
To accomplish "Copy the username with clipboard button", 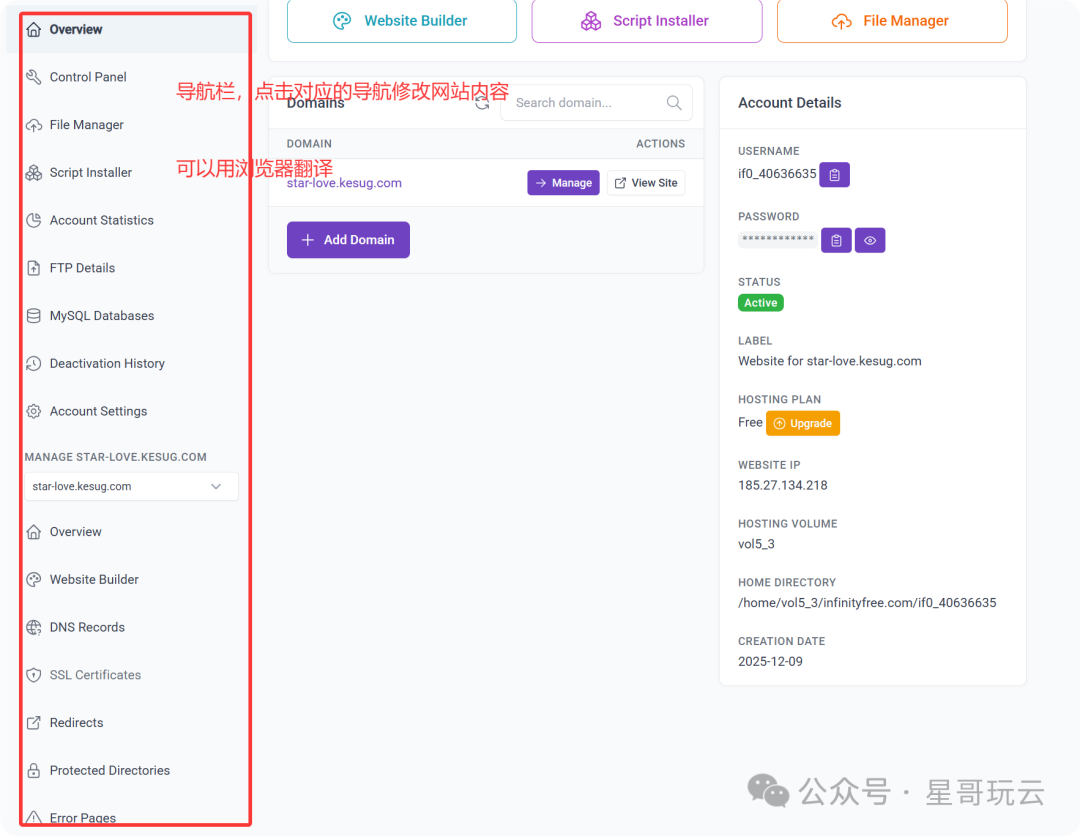I will pyautogui.click(x=835, y=175).
